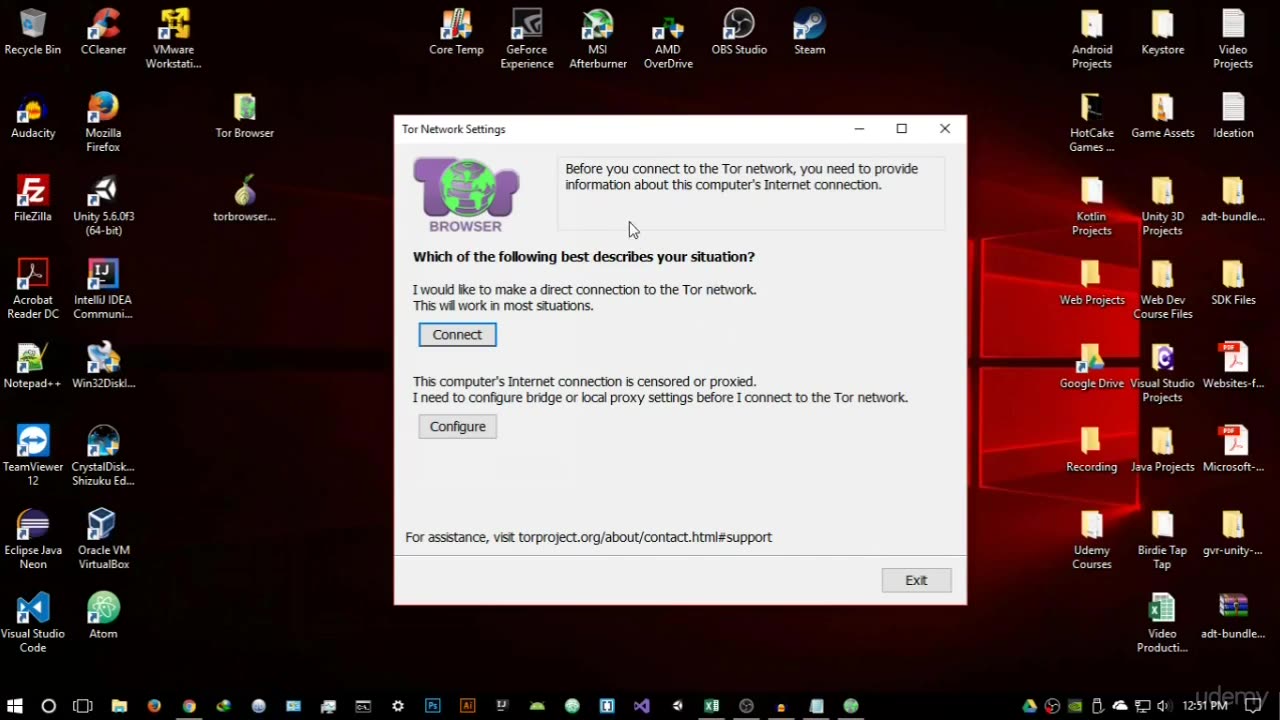Select the Audacity desktop icon
Viewport: 1280px width, 720px height.
pyautogui.click(x=33, y=115)
